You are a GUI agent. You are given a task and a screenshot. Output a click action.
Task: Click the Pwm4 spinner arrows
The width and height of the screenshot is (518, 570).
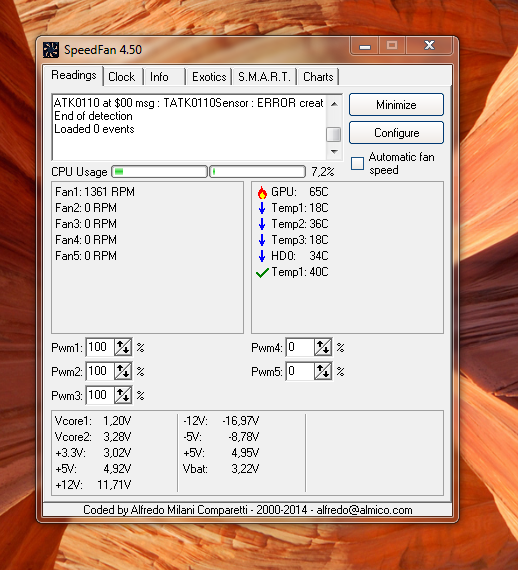pyautogui.click(x=323, y=348)
